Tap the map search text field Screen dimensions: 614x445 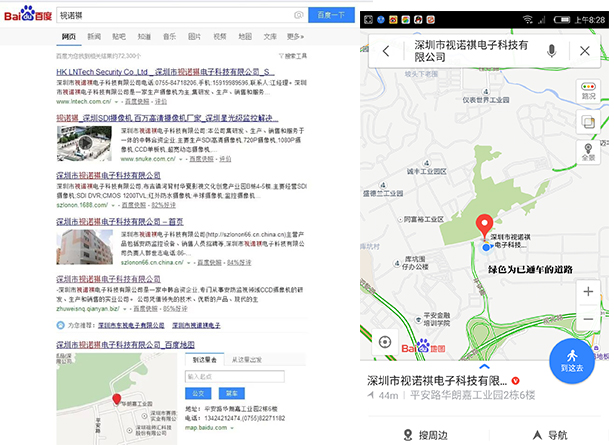471,51
